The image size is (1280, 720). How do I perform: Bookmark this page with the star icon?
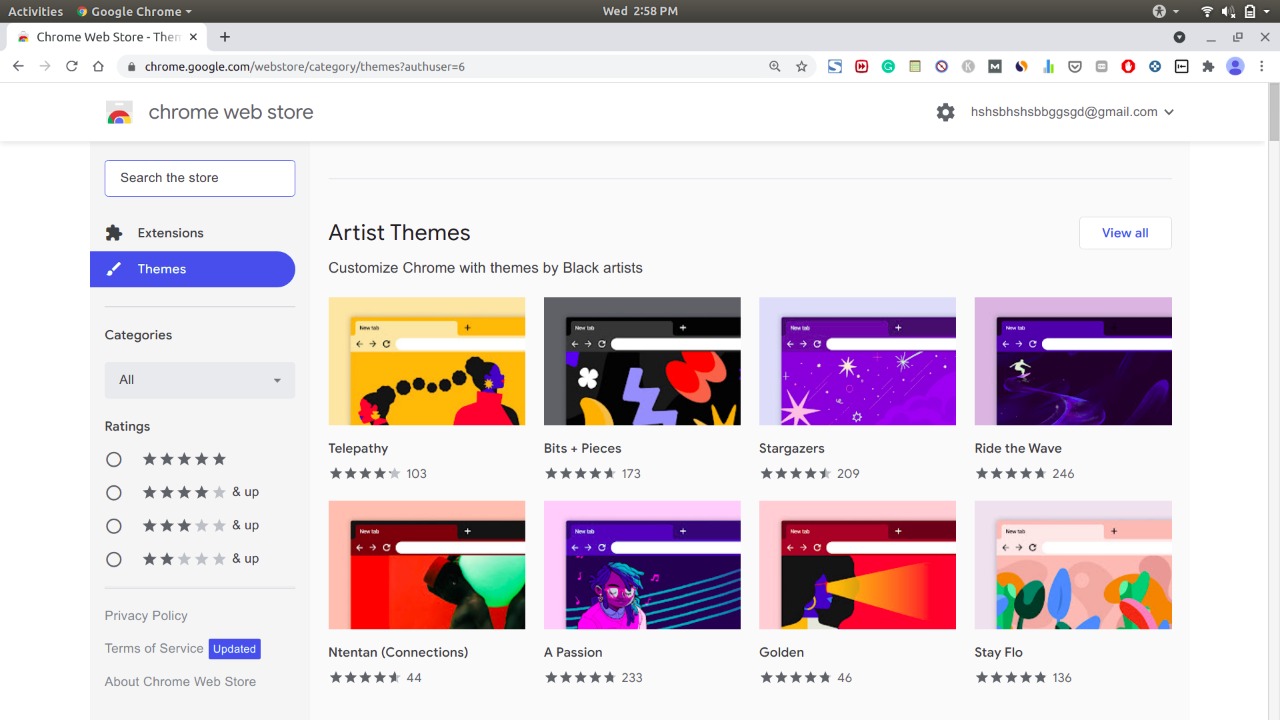(x=801, y=66)
